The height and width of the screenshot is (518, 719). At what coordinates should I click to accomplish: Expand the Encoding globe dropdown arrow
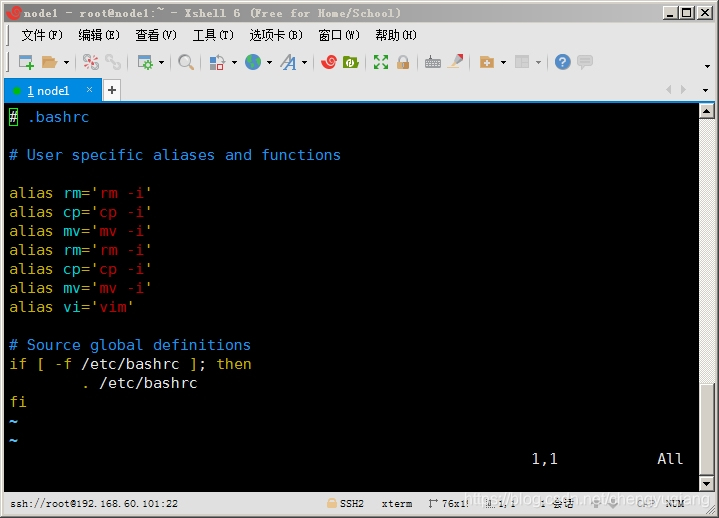269,62
